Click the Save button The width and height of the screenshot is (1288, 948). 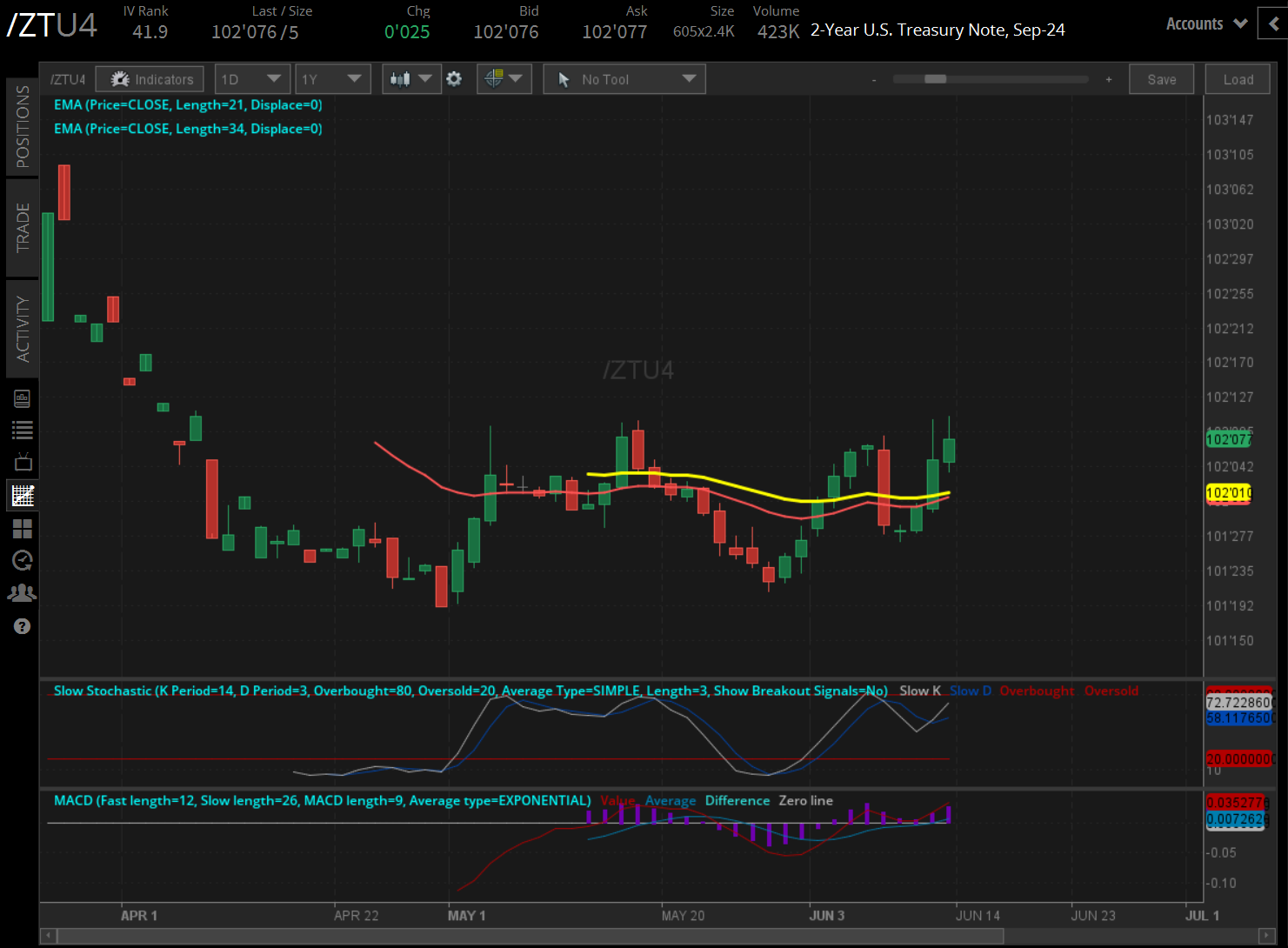click(1162, 79)
